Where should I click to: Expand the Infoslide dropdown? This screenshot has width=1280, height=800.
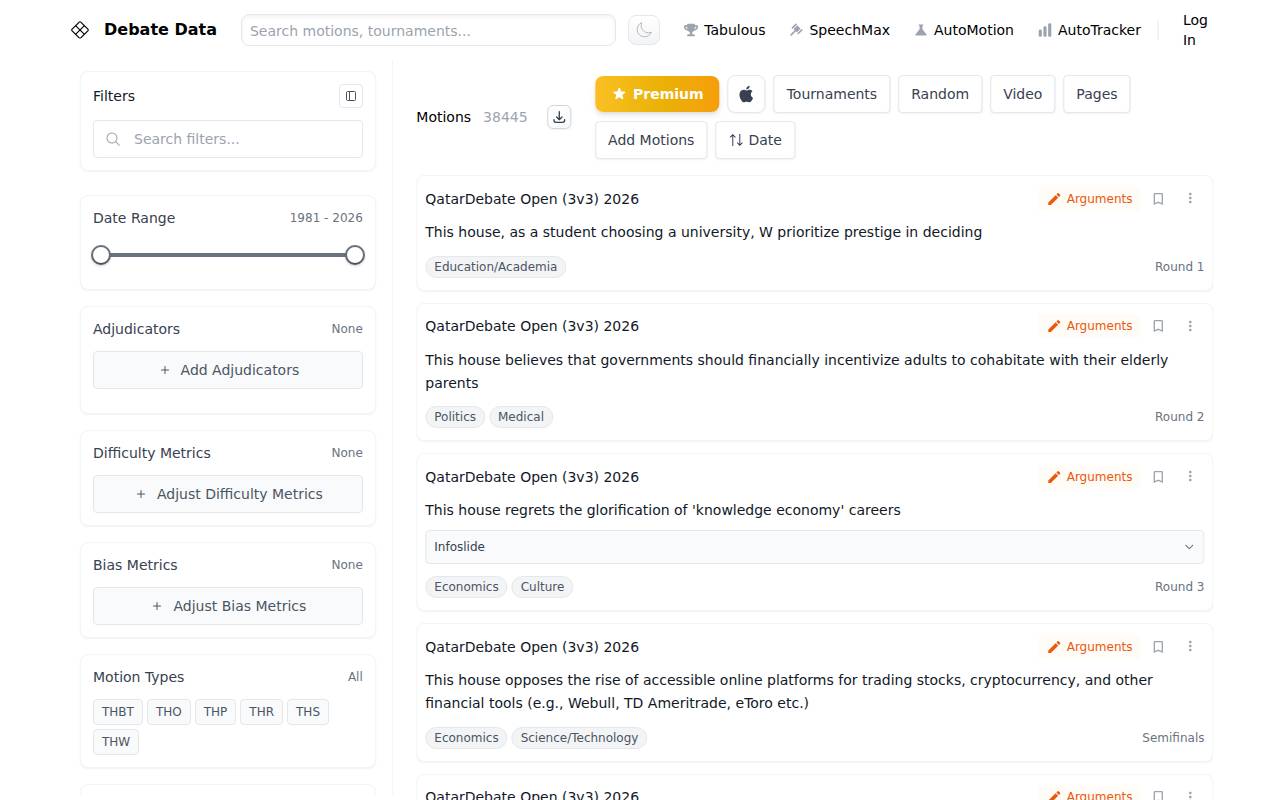(814, 547)
